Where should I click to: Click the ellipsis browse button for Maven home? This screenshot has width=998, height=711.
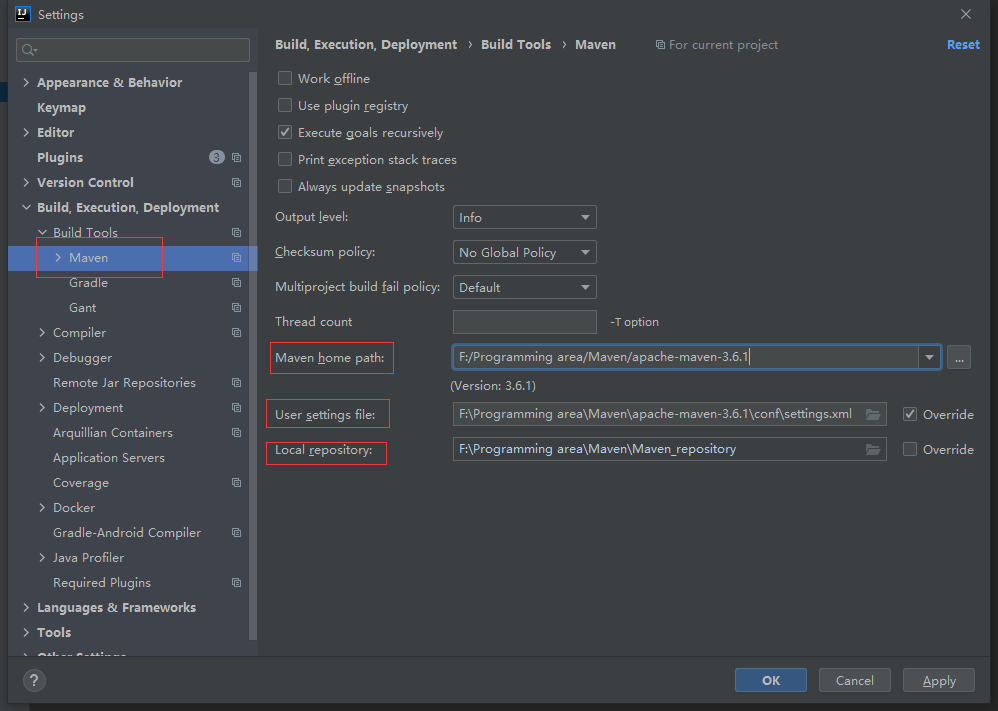[958, 357]
